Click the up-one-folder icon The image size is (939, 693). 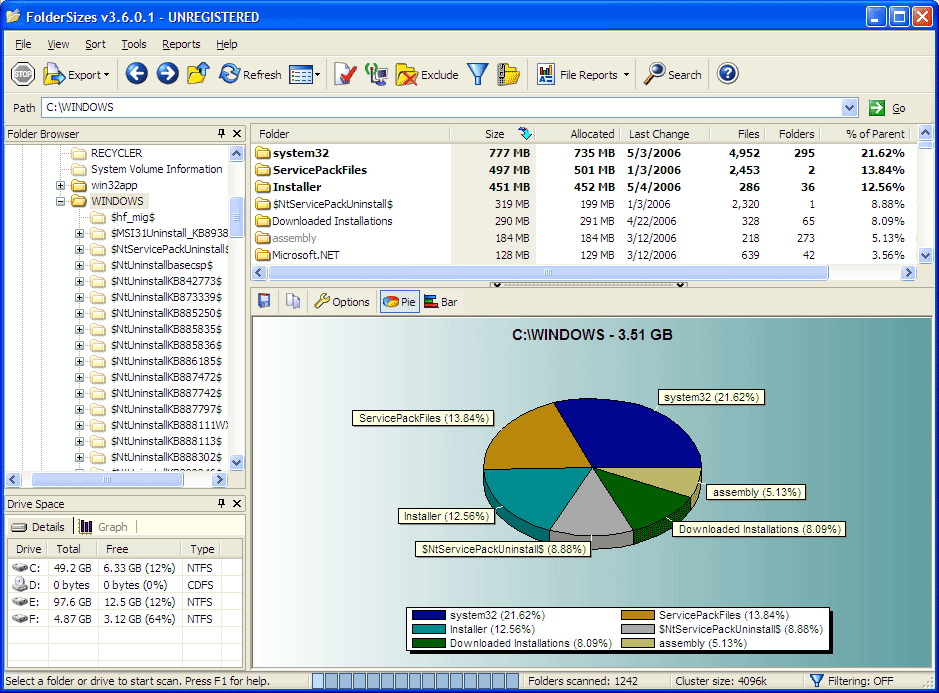click(198, 74)
